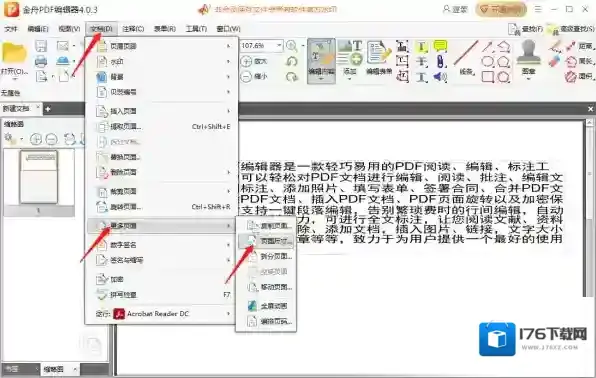Choose 旋转页面 with Ctrl+Shift+R shortcut
This screenshot has width=596, height=378.
pos(162,207)
